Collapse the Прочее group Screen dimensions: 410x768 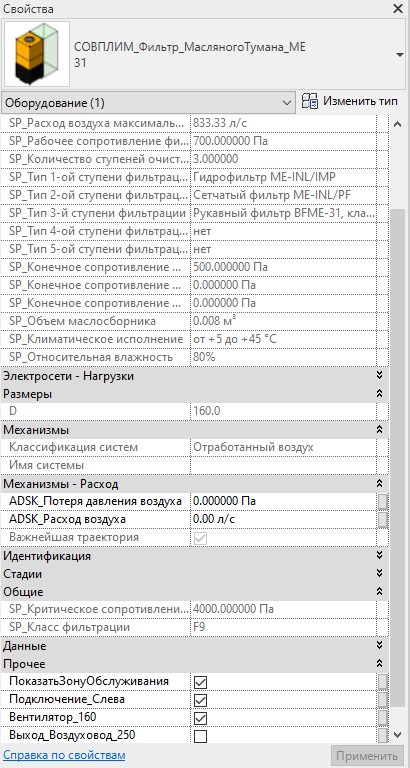pyautogui.click(x=379, y=664)
